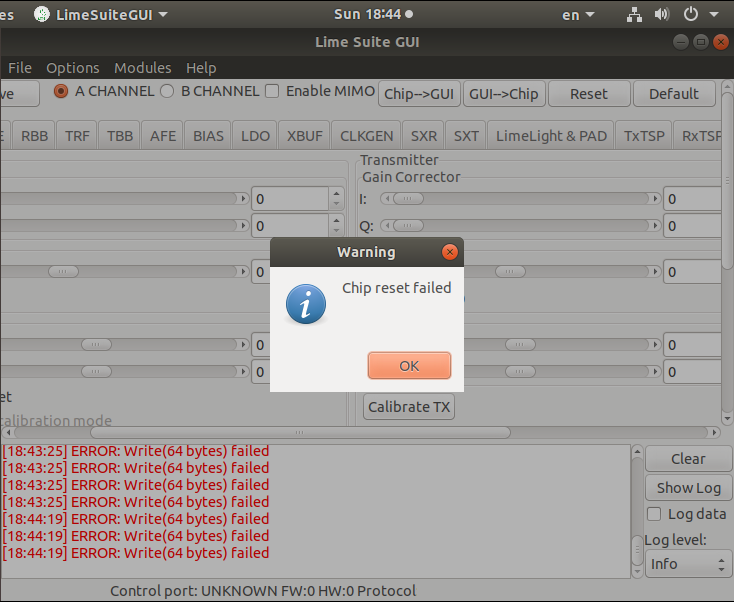This screenshot has height=602, width=734.
Task: Switch to the LimeLight & PAD tab
Action: point(551,136)
